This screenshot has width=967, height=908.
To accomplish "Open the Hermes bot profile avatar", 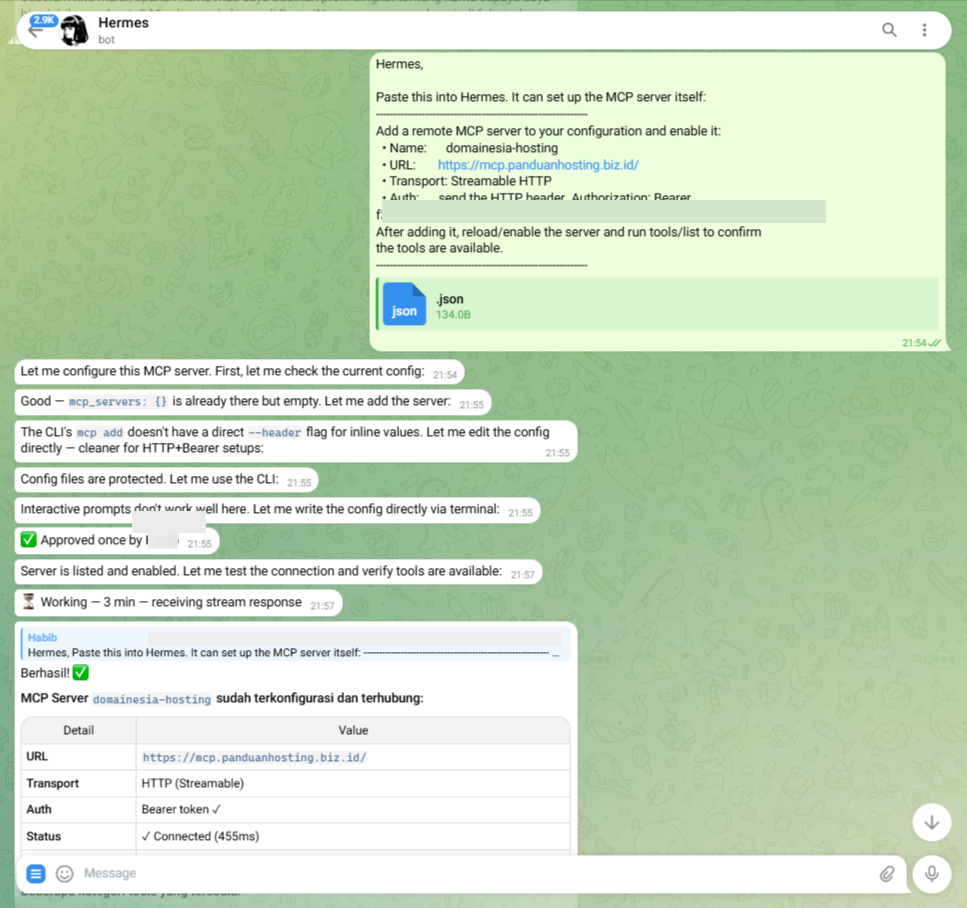I will coord(75,30).
